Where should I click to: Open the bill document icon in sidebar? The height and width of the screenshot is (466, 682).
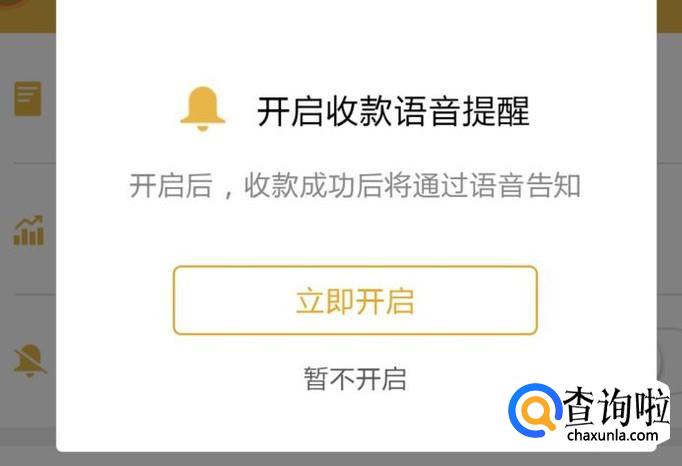coord(28,98)
